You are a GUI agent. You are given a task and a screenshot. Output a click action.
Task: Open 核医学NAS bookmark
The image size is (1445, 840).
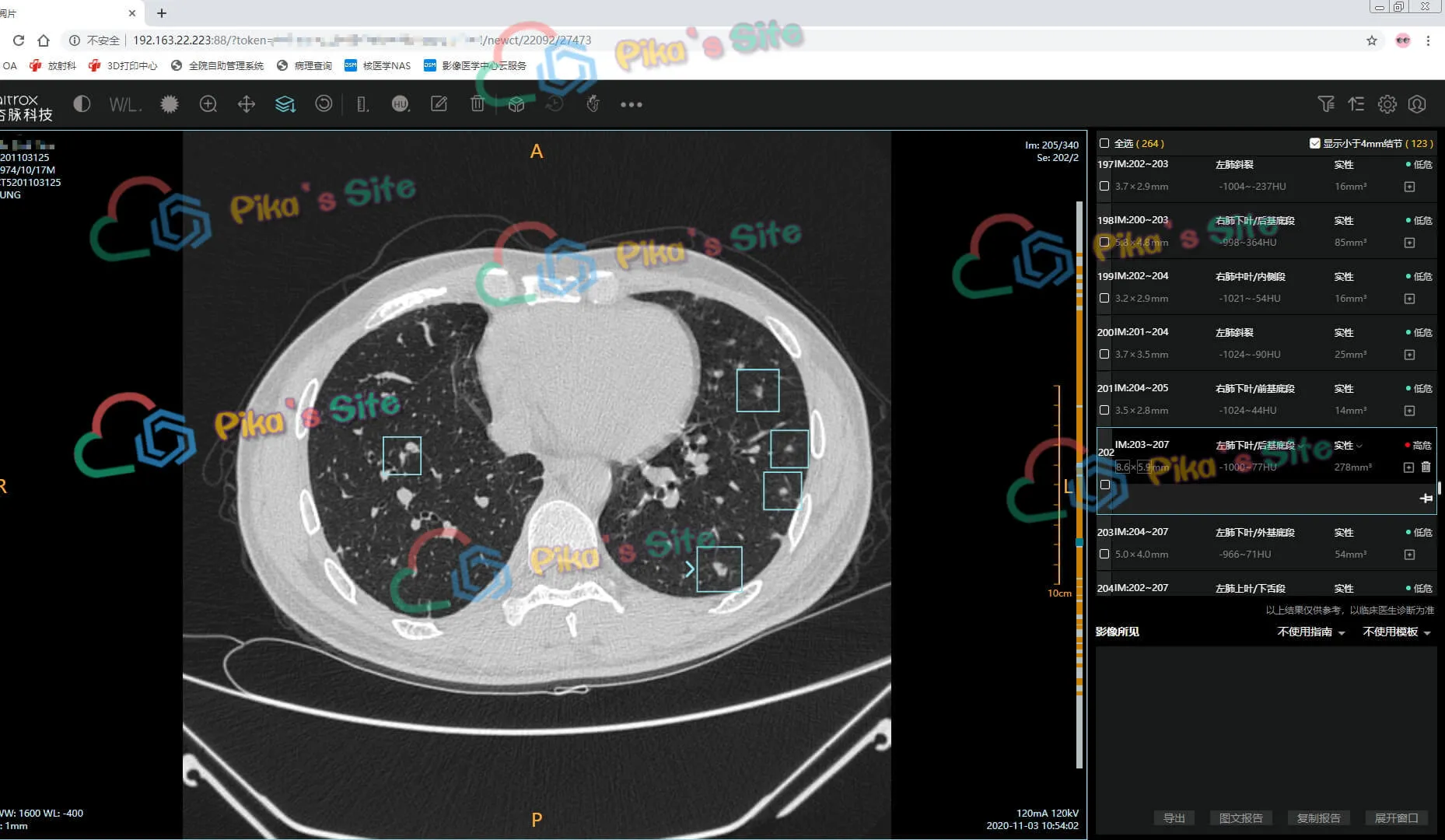click(x=377, y=65)
